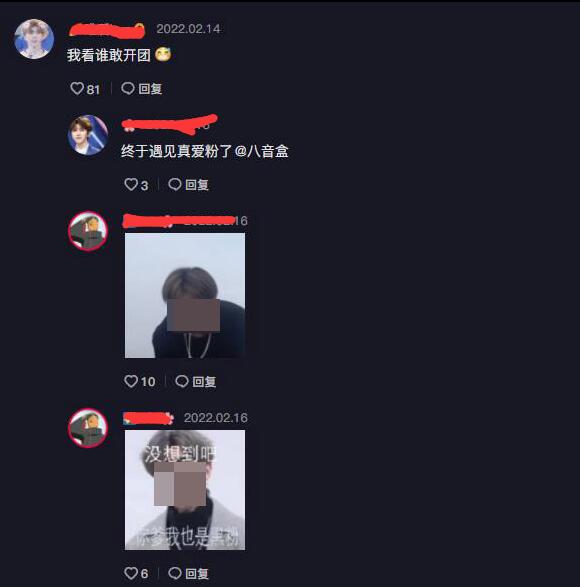Click reply bubble icon under 3-like comment
This screenshot has width=580, height=587.
(175, 184)
